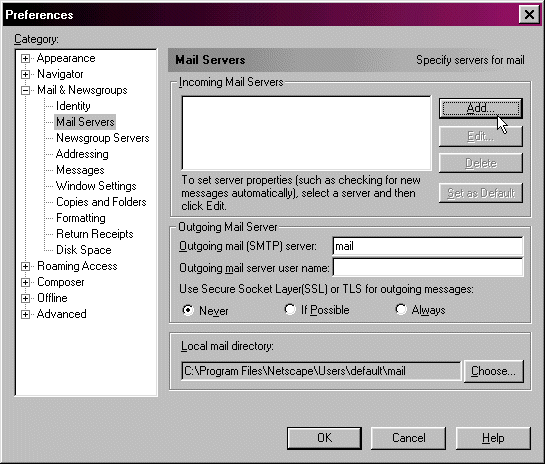The image size is (545, 464).
Task: Focus the outgoing SMTP server field
Action: (x=428, y=246)
